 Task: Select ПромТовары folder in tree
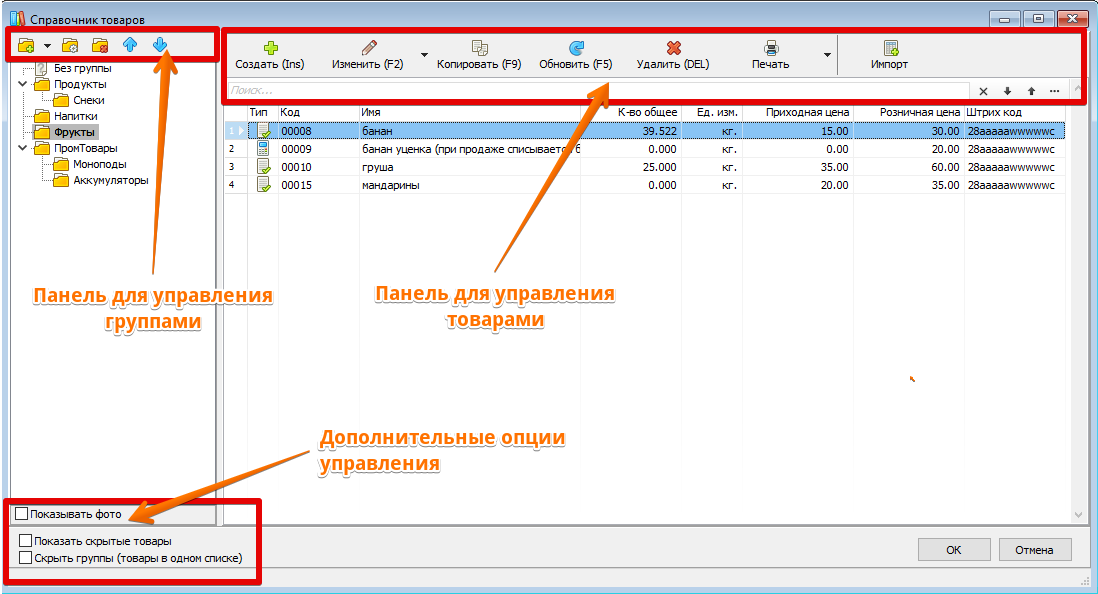(85, 148)
